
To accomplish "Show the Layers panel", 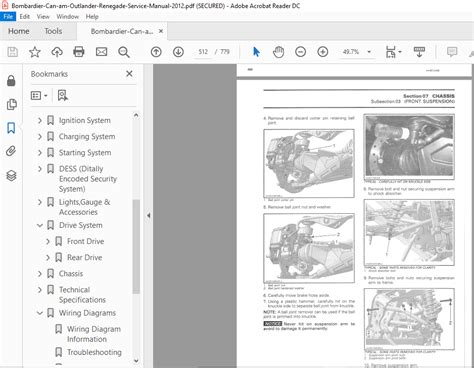I will [x=11, y=175].
